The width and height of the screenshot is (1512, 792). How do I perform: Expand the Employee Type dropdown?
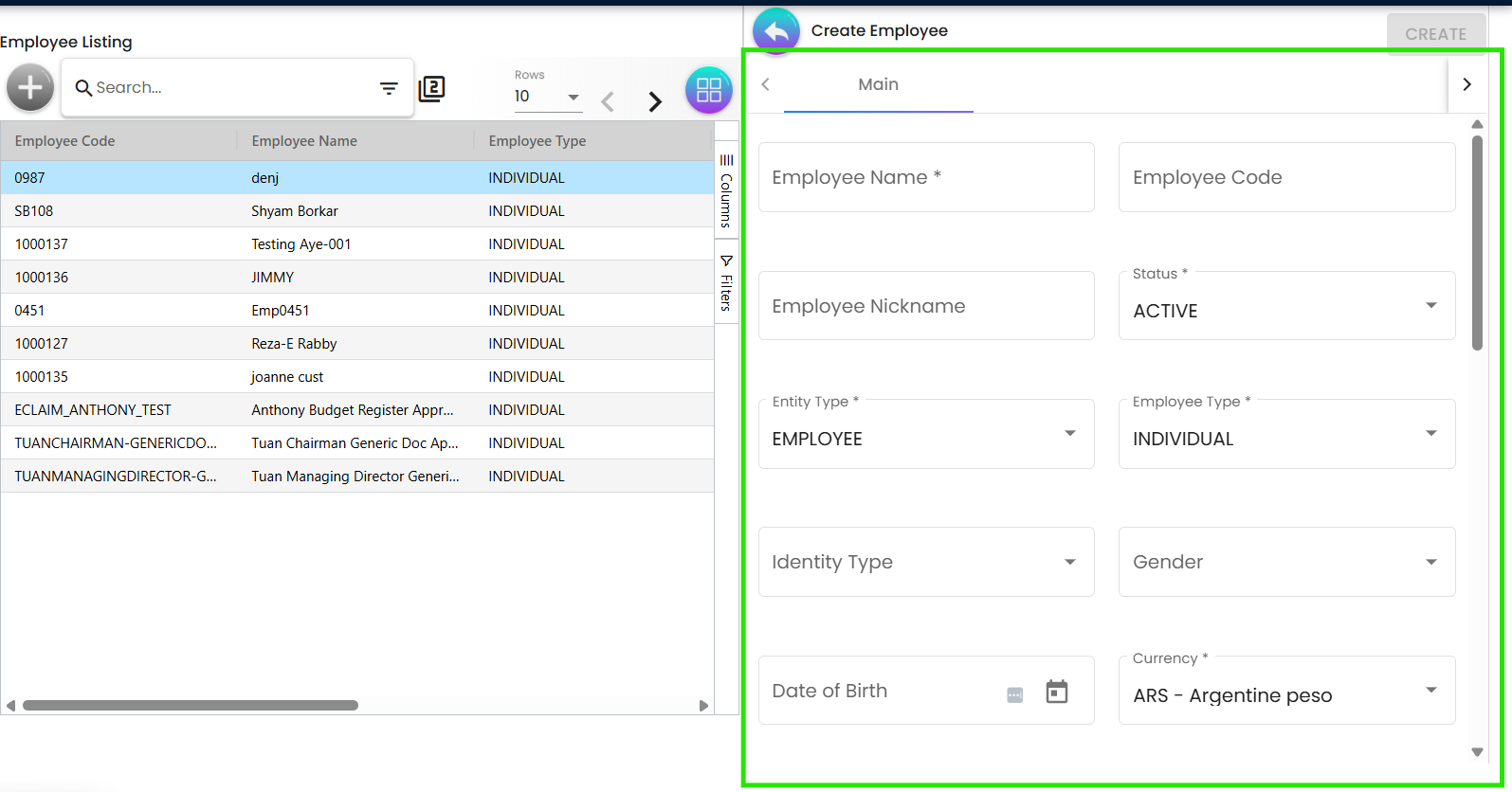click(x=1286, y=434)
